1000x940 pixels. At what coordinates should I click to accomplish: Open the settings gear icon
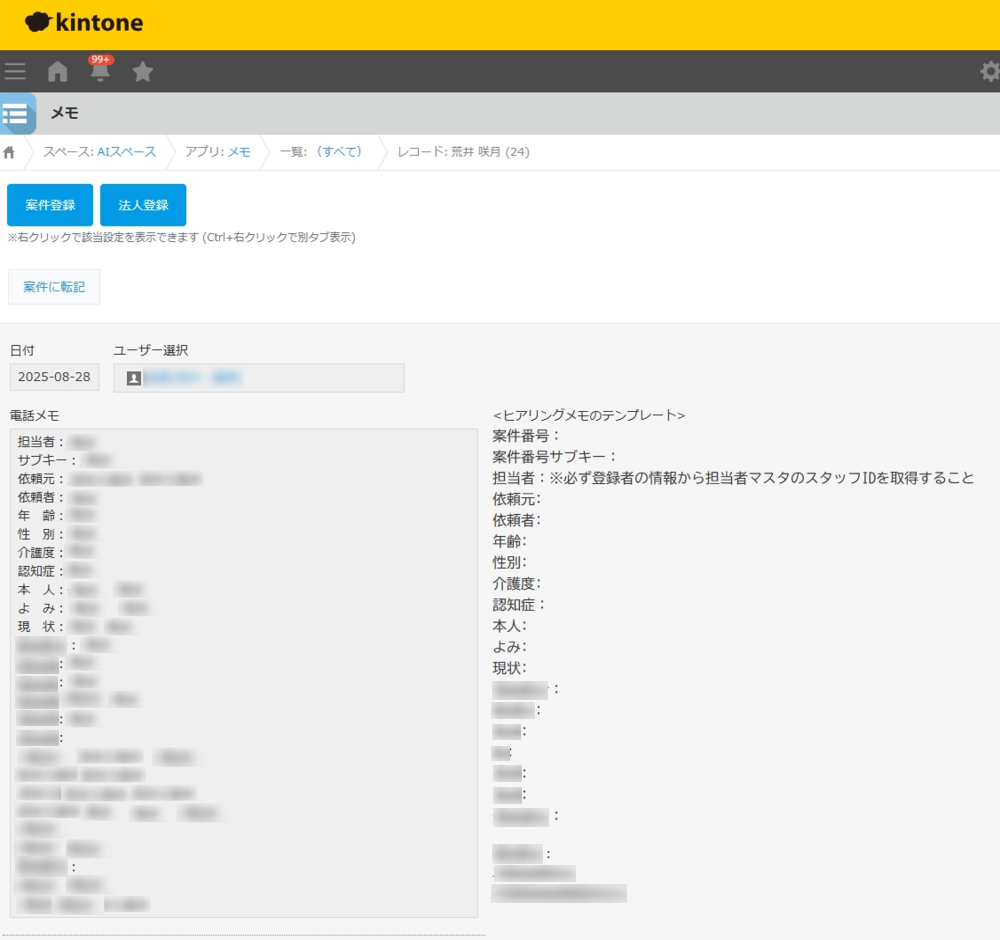tap(988, 71)
